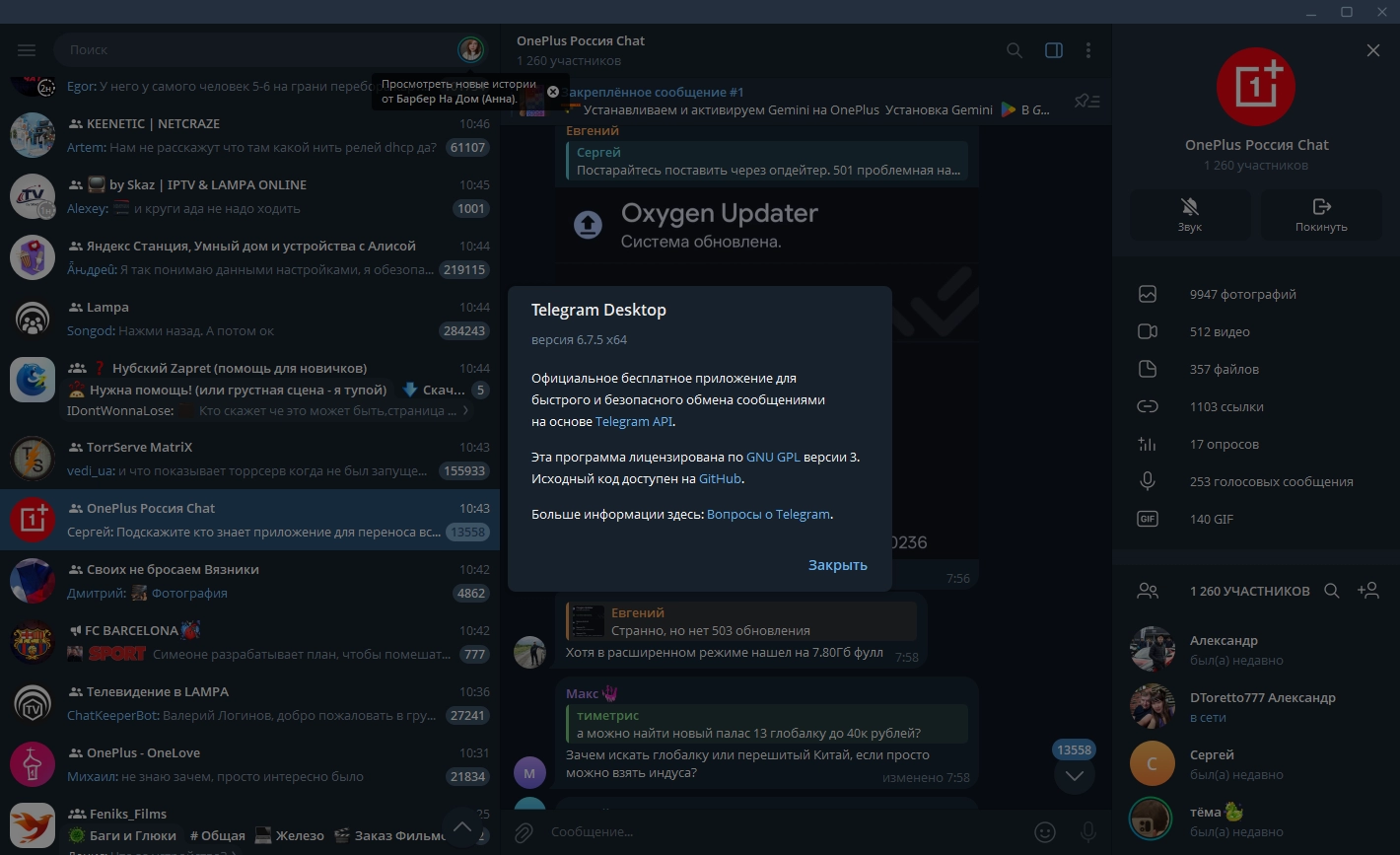Open the GitHub source code link

(720, 479)
